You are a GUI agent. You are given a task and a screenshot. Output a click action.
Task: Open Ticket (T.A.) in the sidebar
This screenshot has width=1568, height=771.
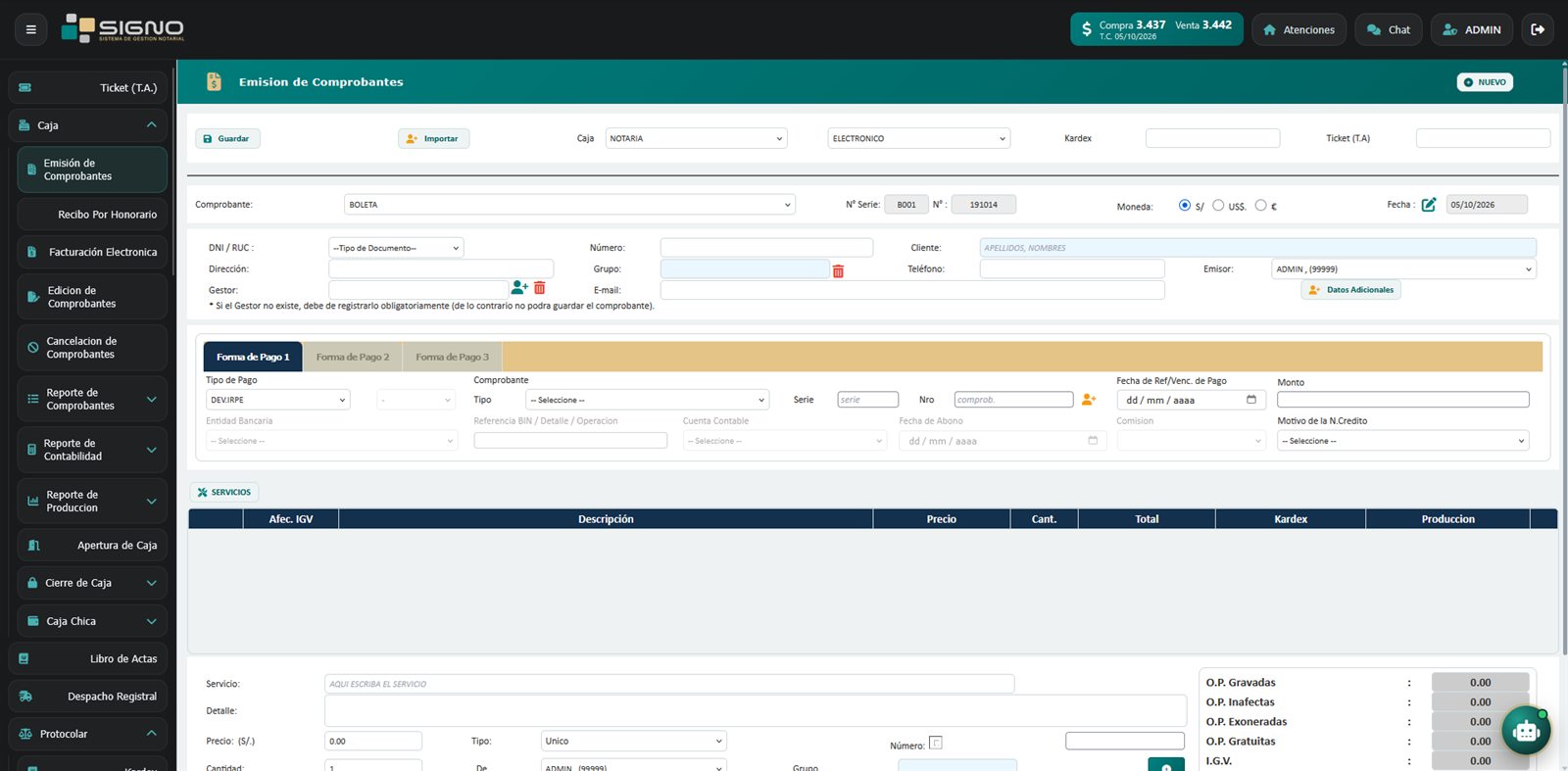pyautogui.click(x=88, y=88)
